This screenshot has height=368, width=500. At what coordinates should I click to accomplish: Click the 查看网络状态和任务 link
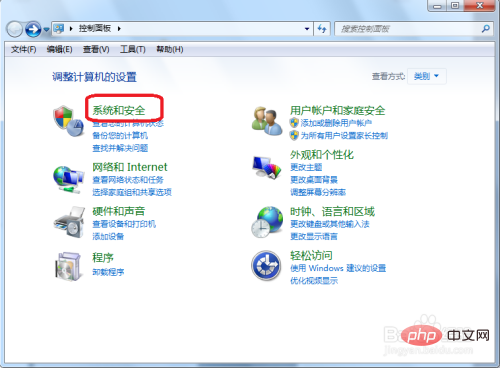point(128,180)
